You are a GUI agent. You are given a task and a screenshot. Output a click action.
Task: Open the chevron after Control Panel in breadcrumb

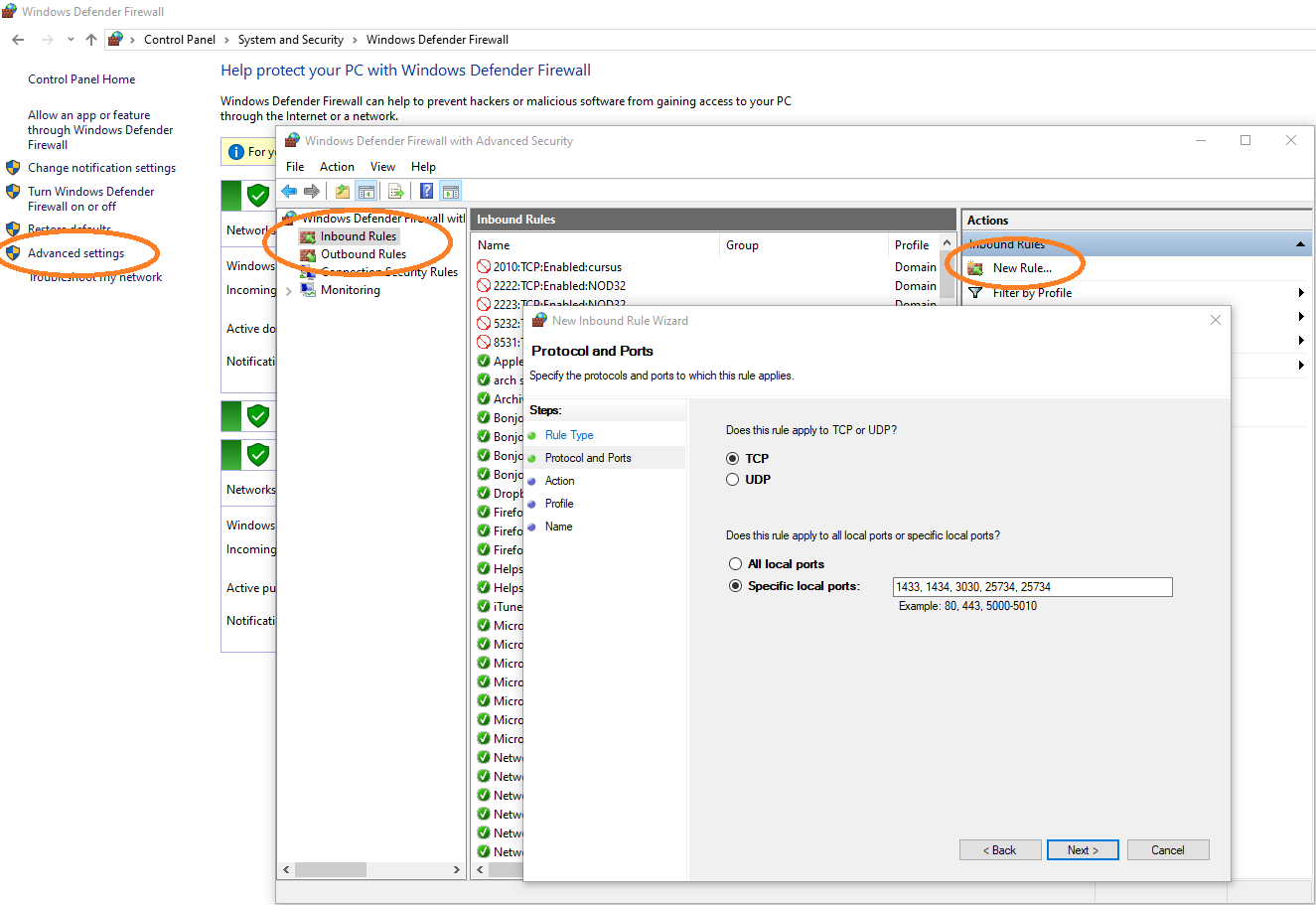pyautogui.click(x=226, y=40)
